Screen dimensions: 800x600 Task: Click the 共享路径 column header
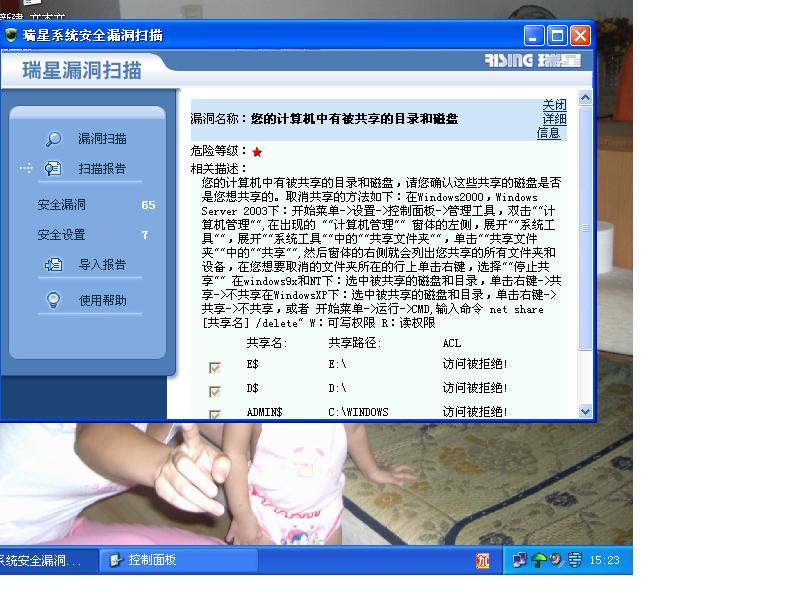[x=355, y=343]
